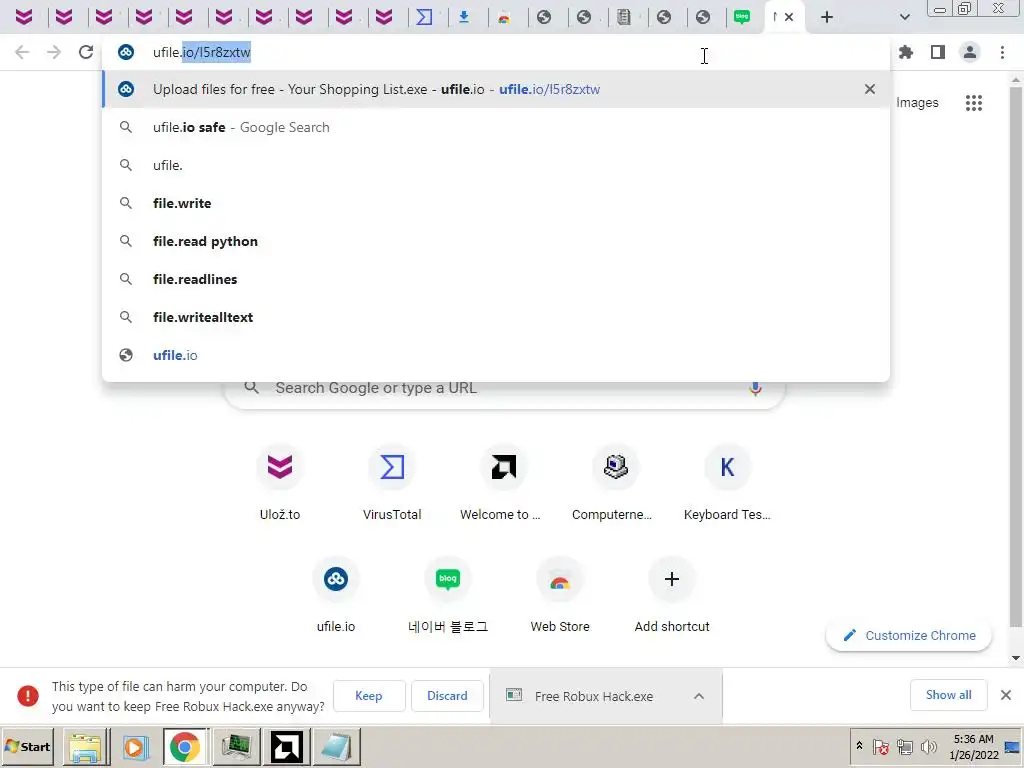Click the Customize Chrome button
The width and height of the screenshot is (1024, 768).
909,635
